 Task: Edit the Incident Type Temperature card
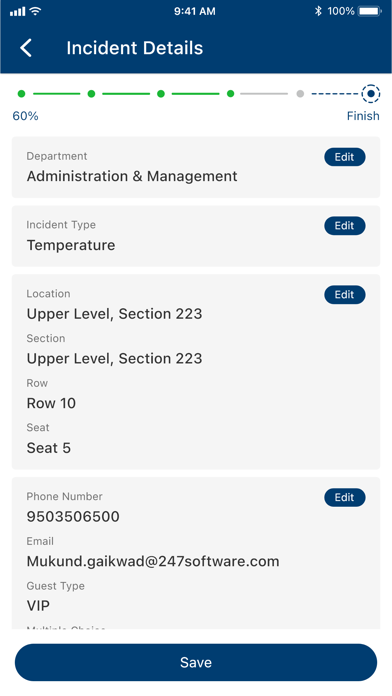[x=344, y=226]
